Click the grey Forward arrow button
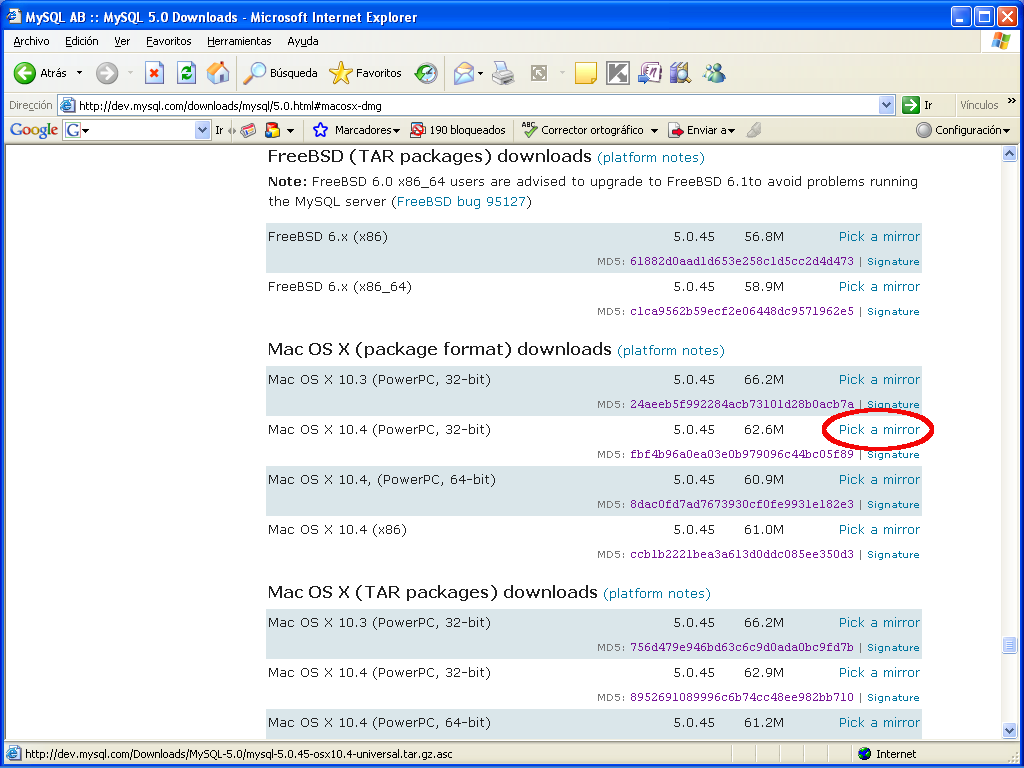 (x=106, y=73)
